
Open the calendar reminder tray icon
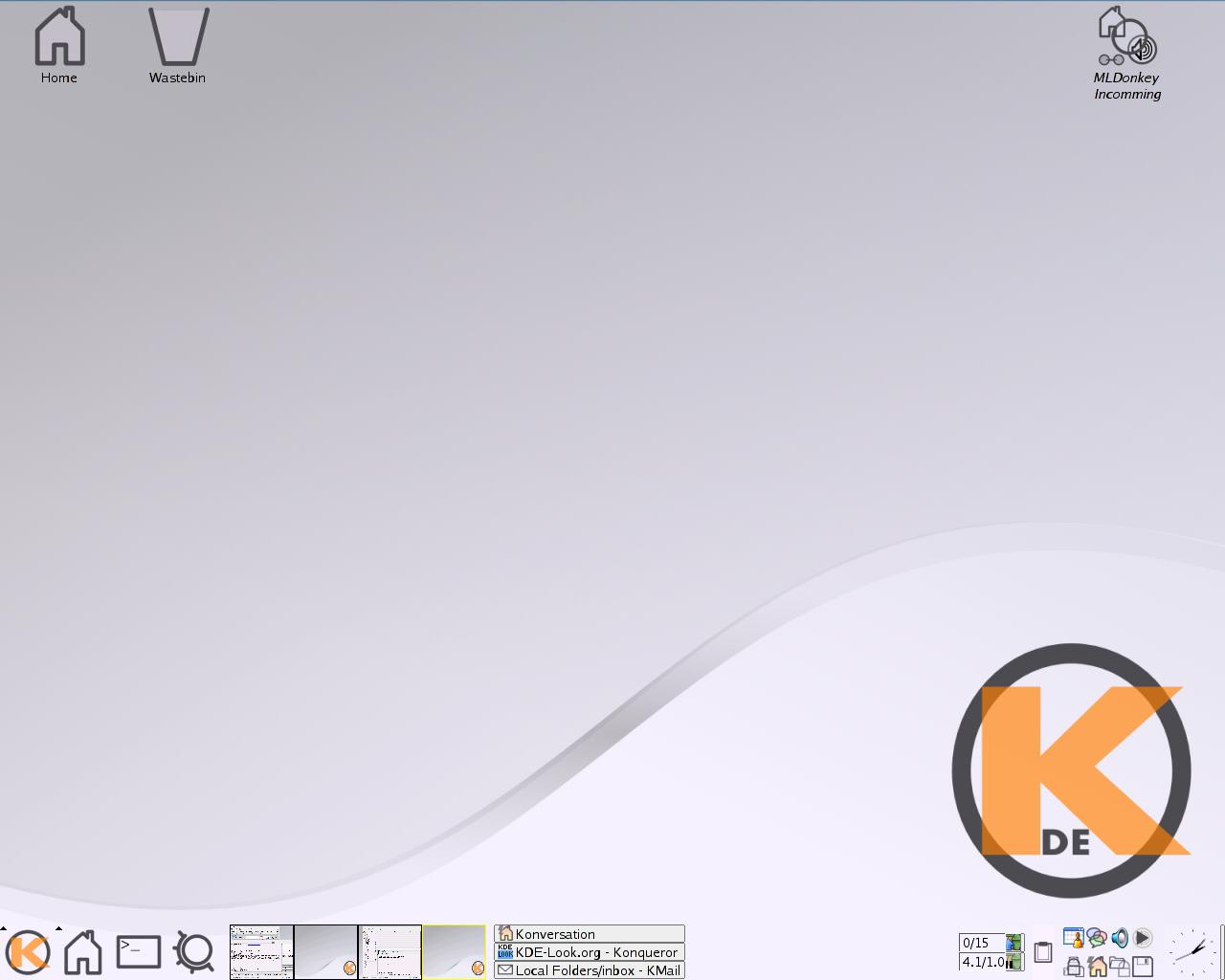[1074, 938]
